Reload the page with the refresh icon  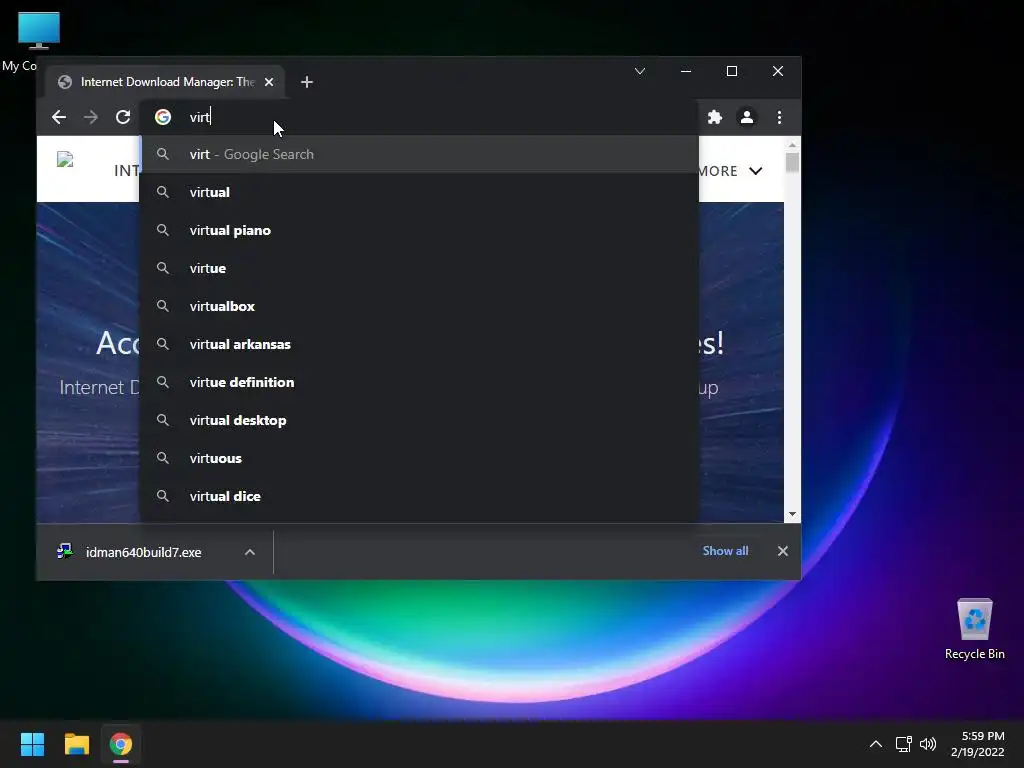pos(123,117)
